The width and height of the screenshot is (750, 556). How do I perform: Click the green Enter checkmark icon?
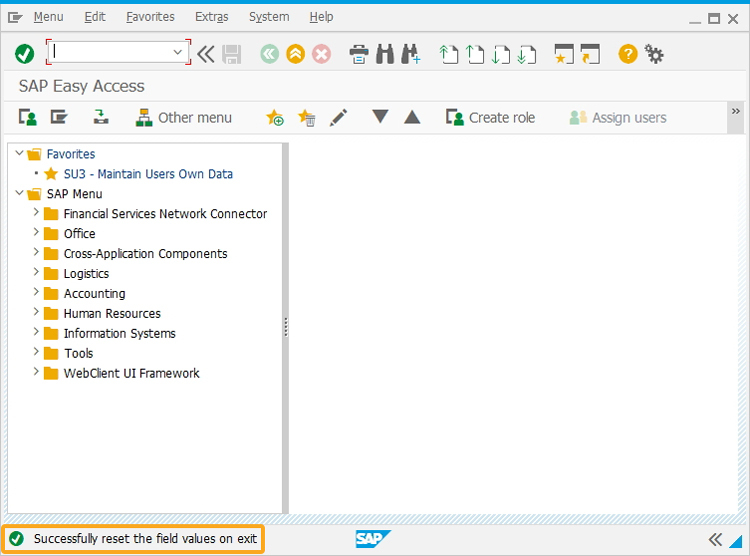tap(24, 54)
